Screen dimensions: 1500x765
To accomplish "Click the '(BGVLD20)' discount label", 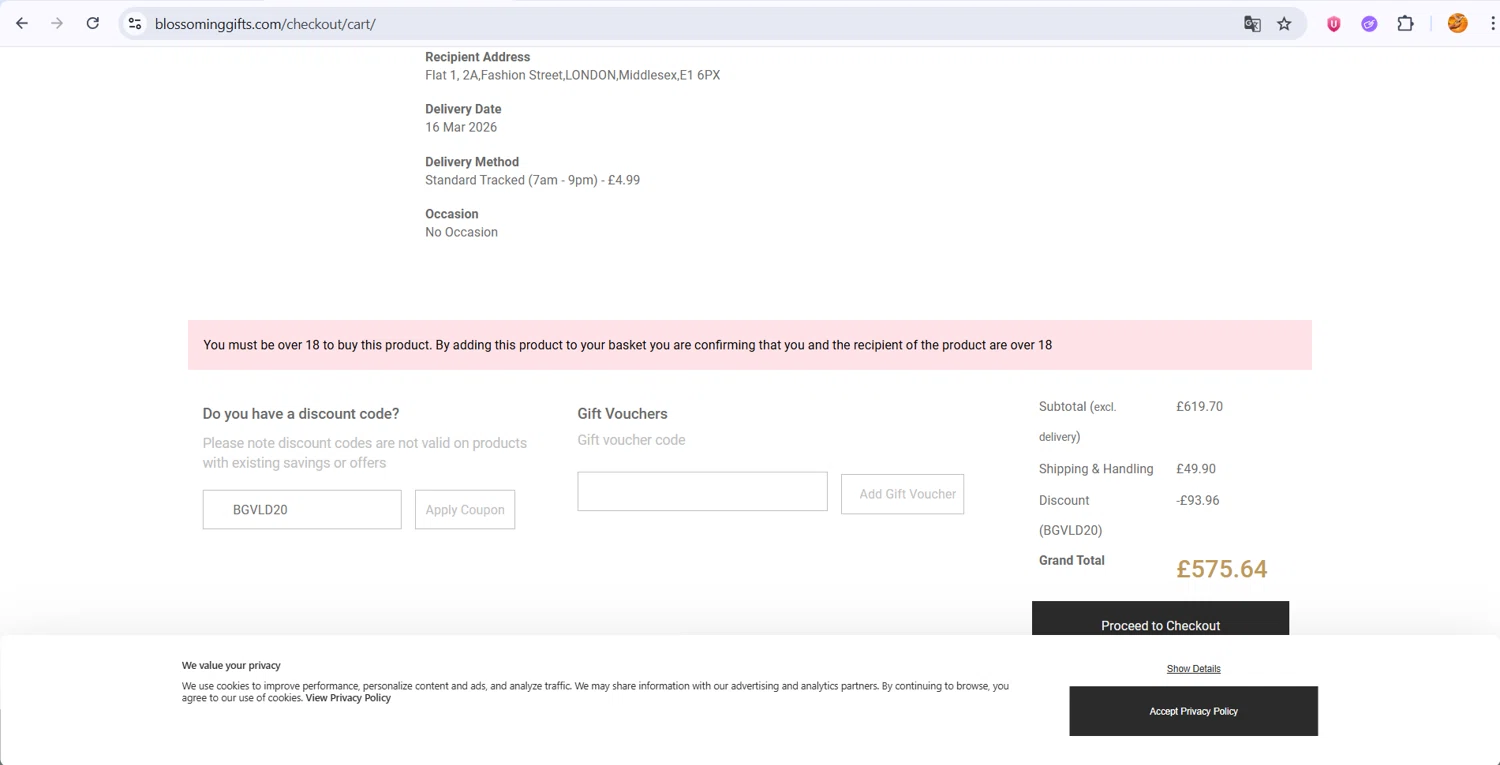I will click(x=1070, y=531).
